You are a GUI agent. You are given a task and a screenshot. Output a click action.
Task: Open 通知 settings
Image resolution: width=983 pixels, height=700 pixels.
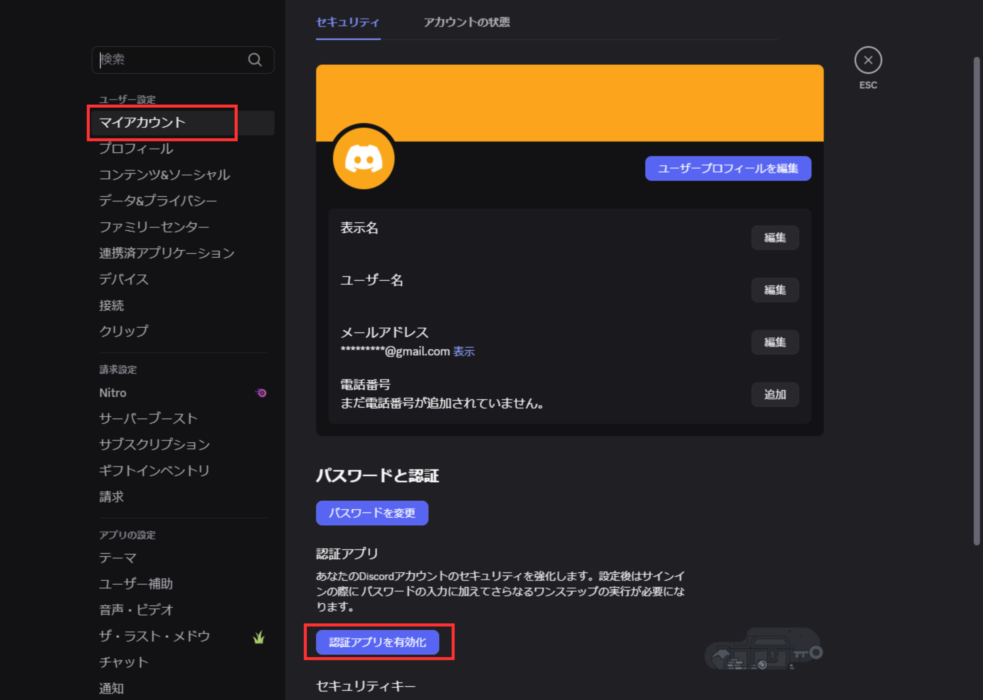pyautogui.click(x=112, y=689)
